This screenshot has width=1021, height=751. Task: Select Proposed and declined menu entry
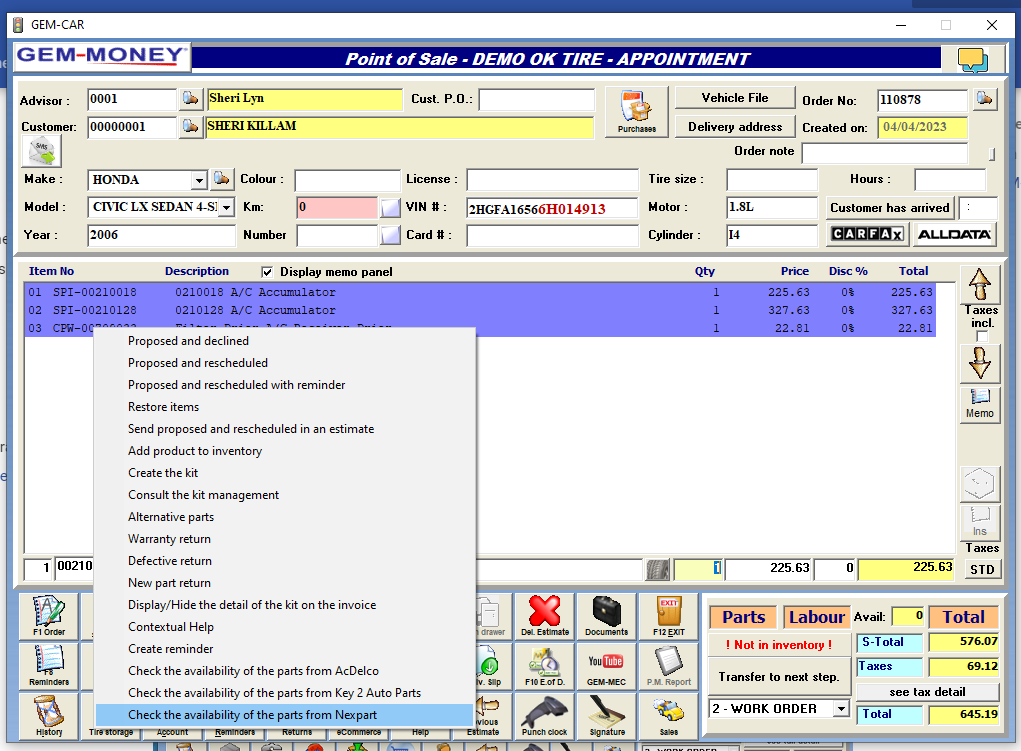pos(188,341)
